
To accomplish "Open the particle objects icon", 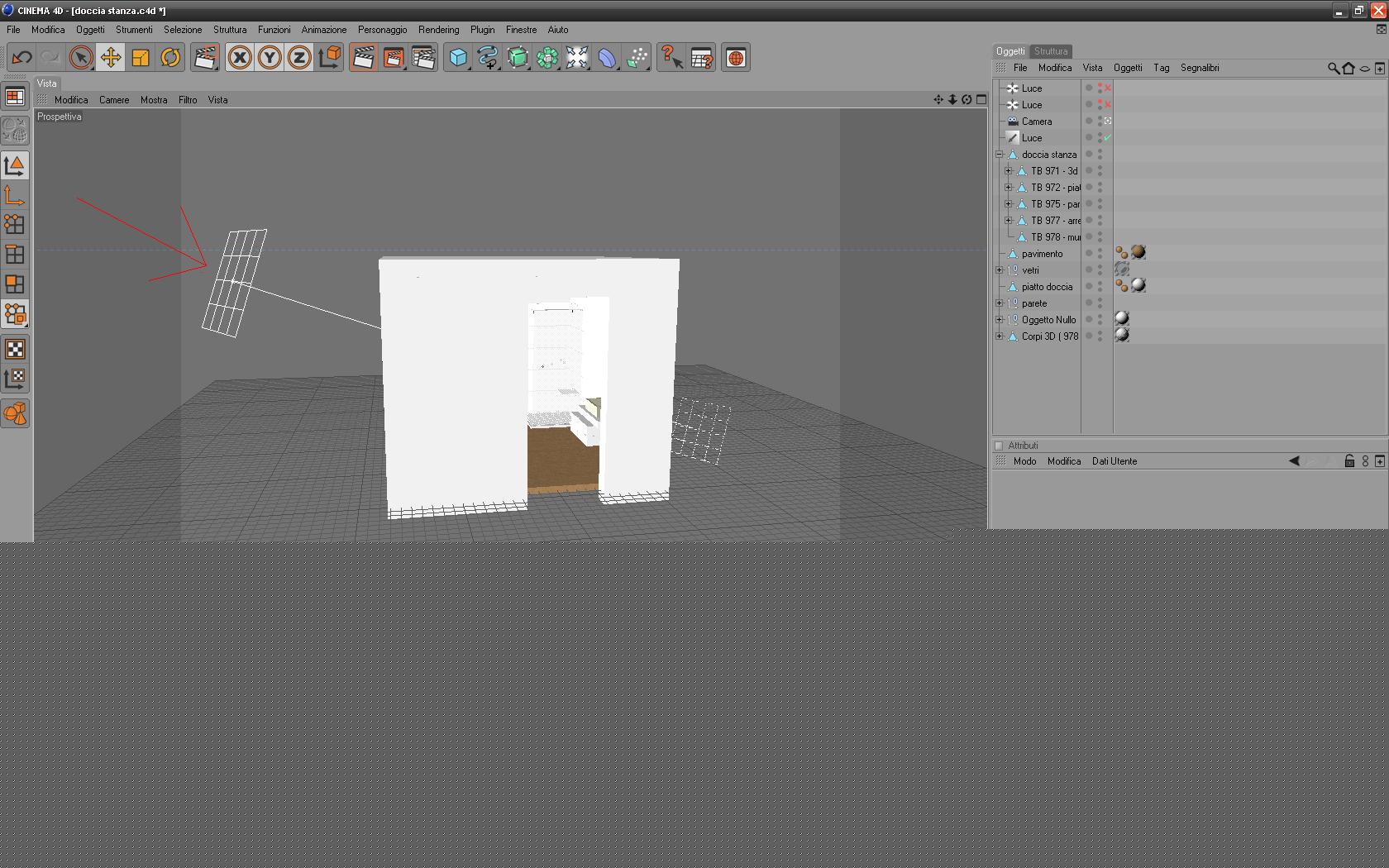I will coord(637,58).
